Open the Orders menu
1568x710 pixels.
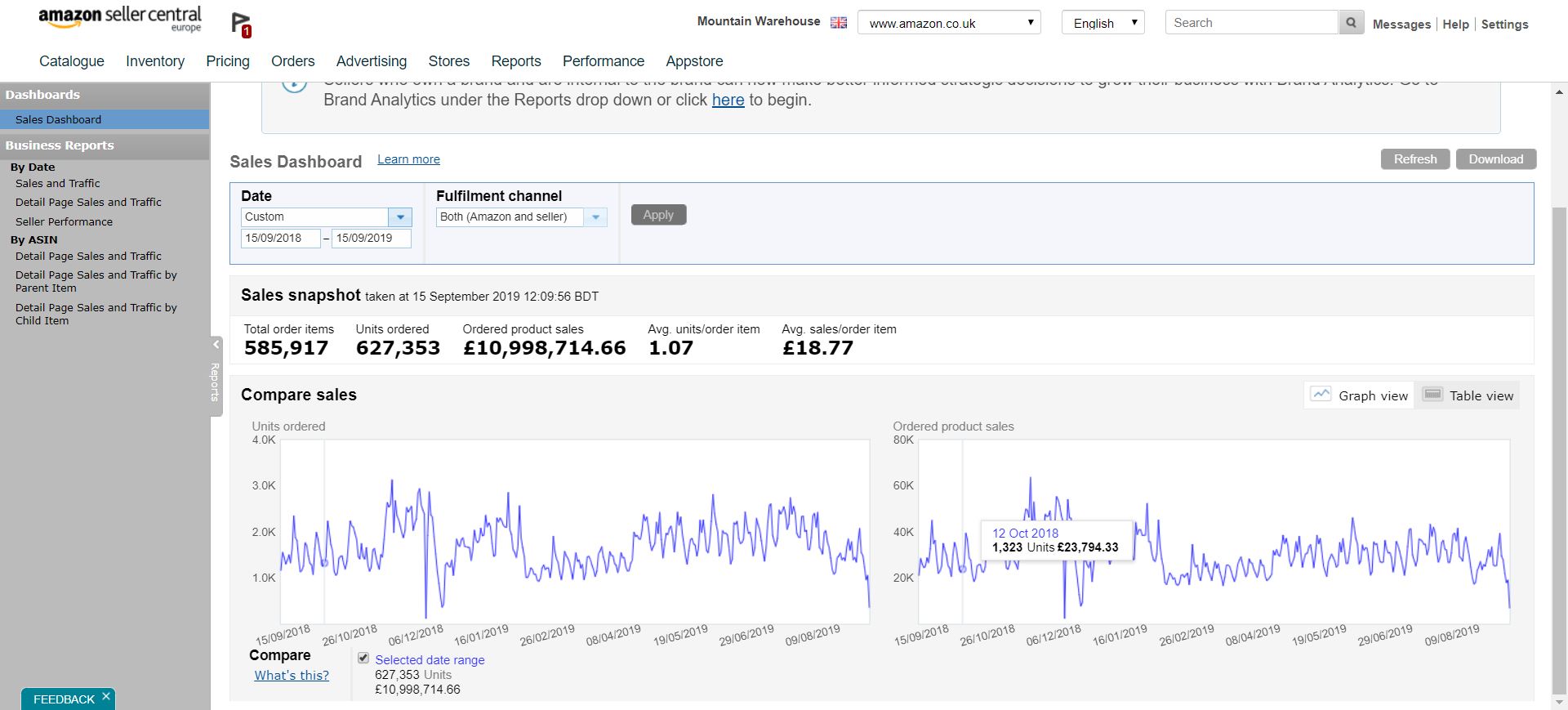pyautogui.click(x=293, y=61)
